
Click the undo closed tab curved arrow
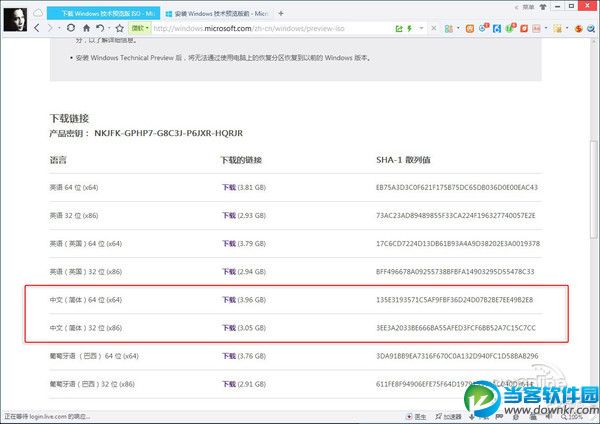coord(100,28)
